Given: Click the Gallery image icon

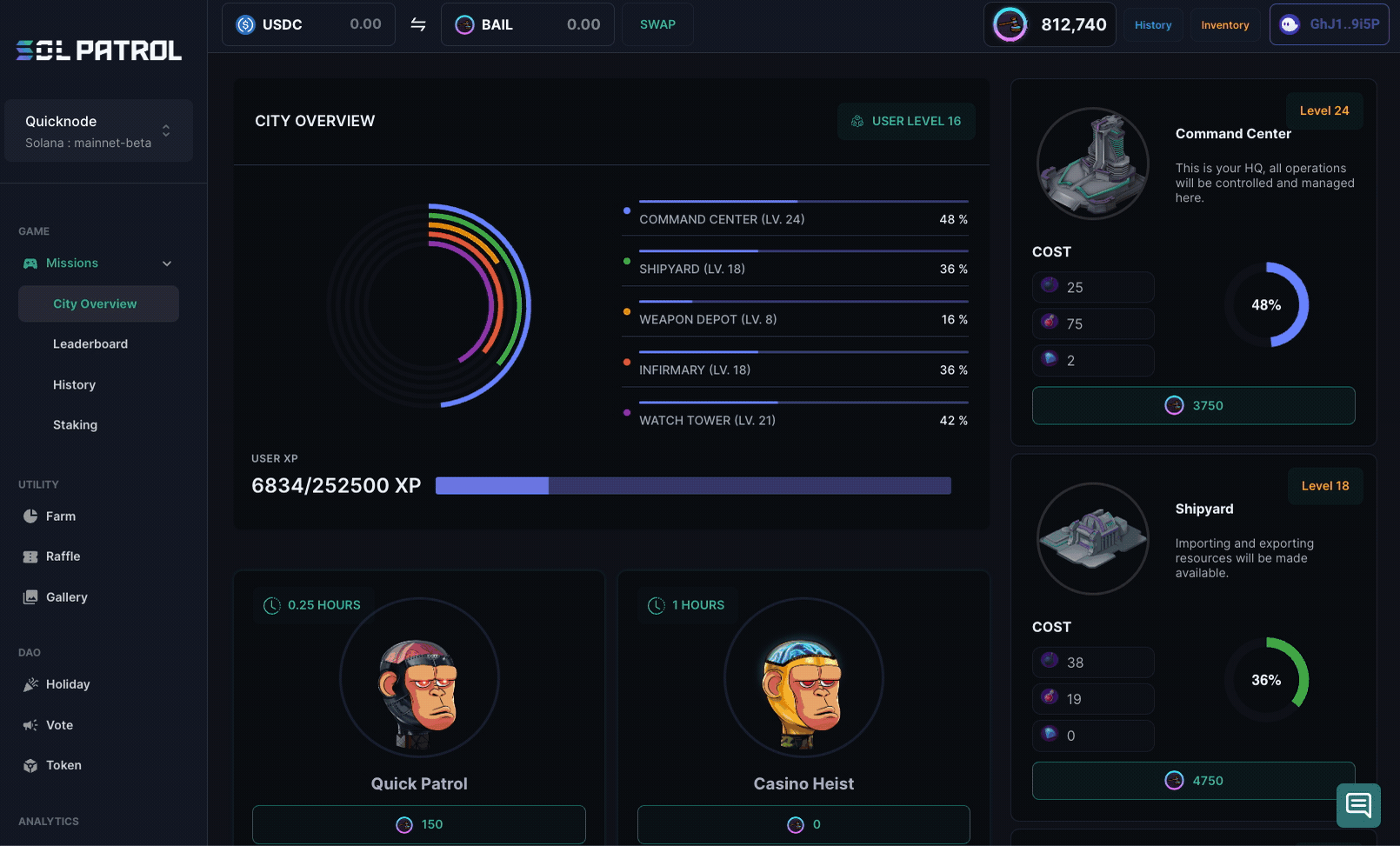Looking at the screenshot, I should (x=30, y=597).
